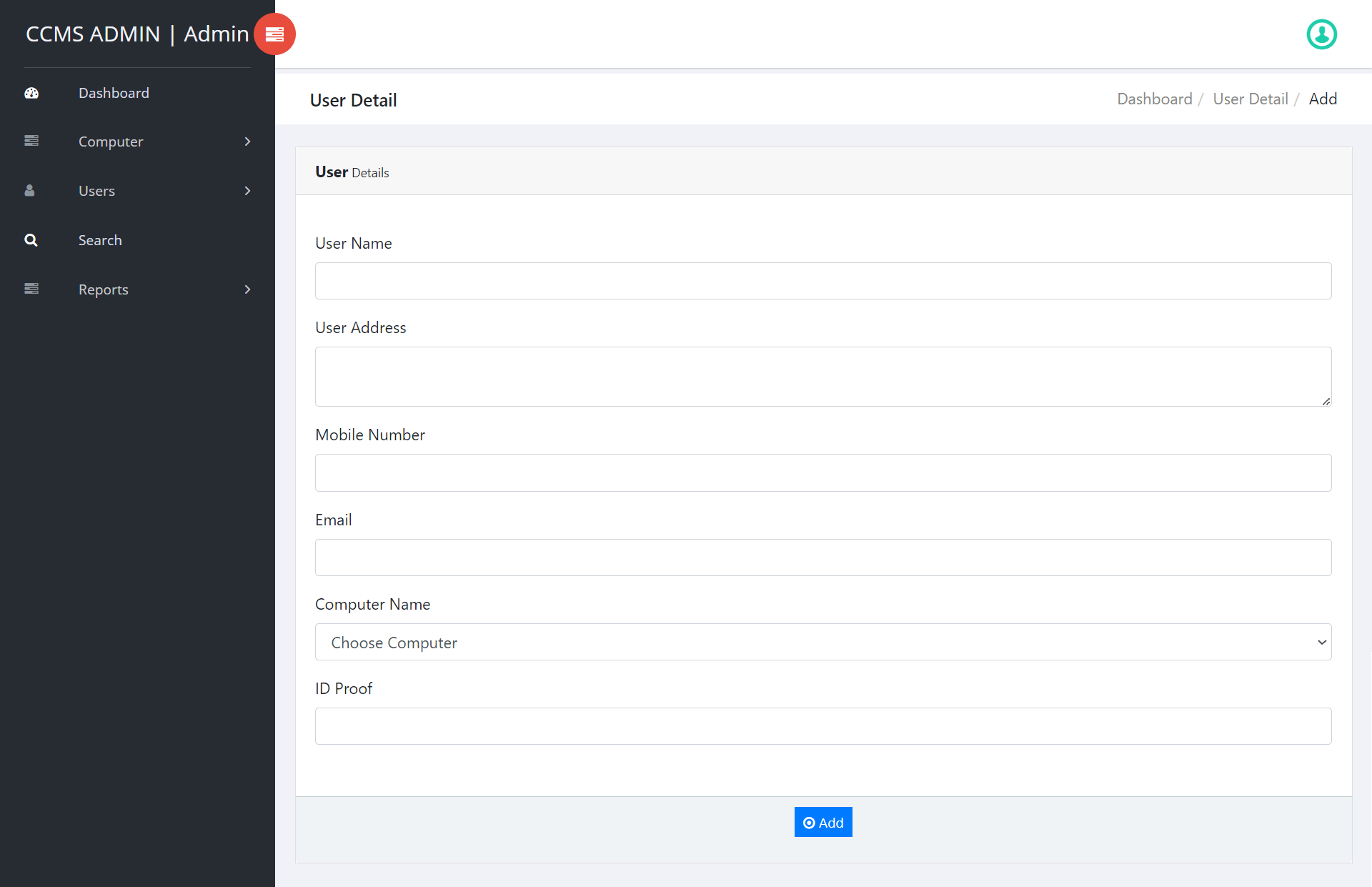Click the Users person icon in sidebar
This screenshot has width=1372, height=887.
[x=30, y=190]
